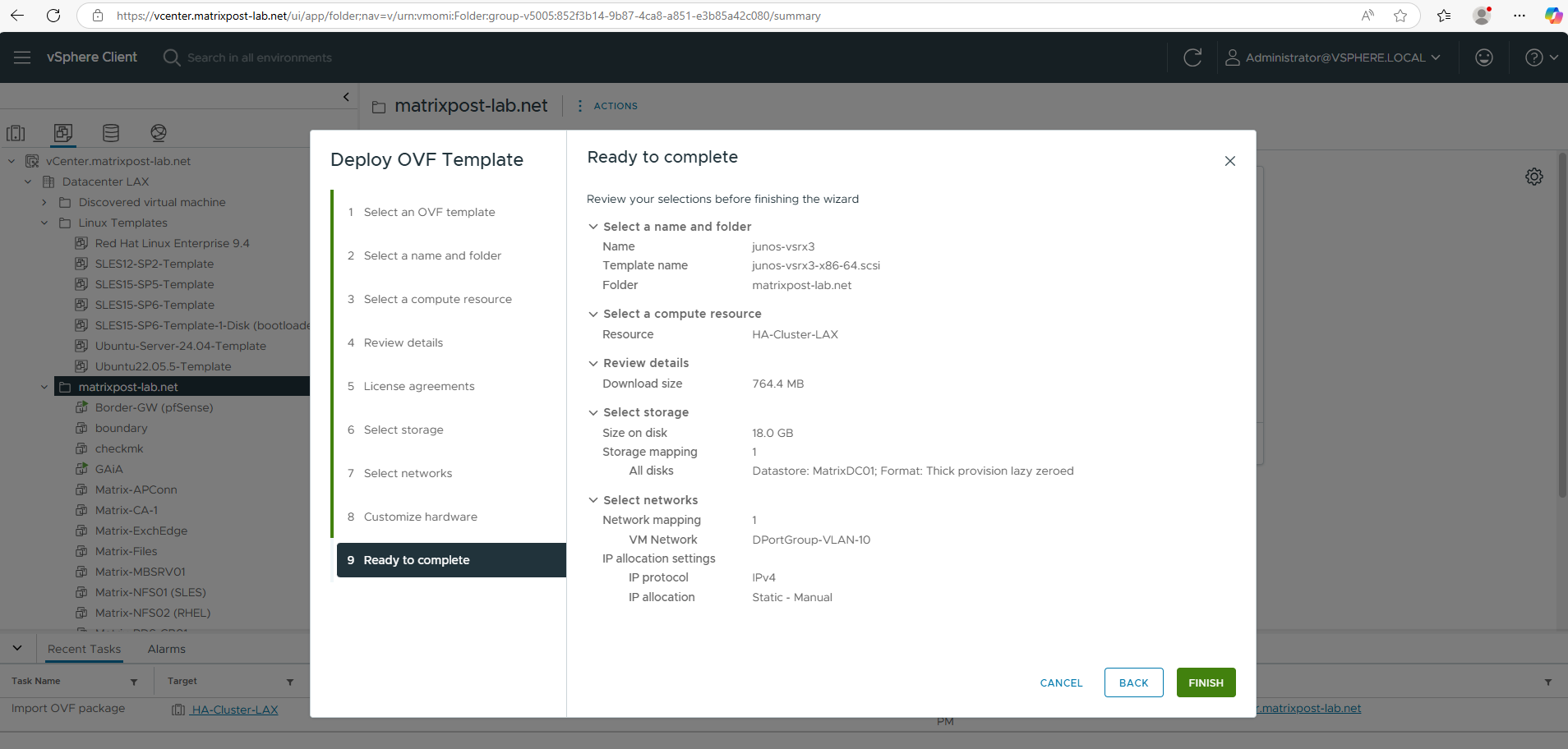The height and width of the screenshot is (749, 1568).
Task: Open the Administrator@VSPHERE.LOCAL user dropdown
Action: (1333, 57)
